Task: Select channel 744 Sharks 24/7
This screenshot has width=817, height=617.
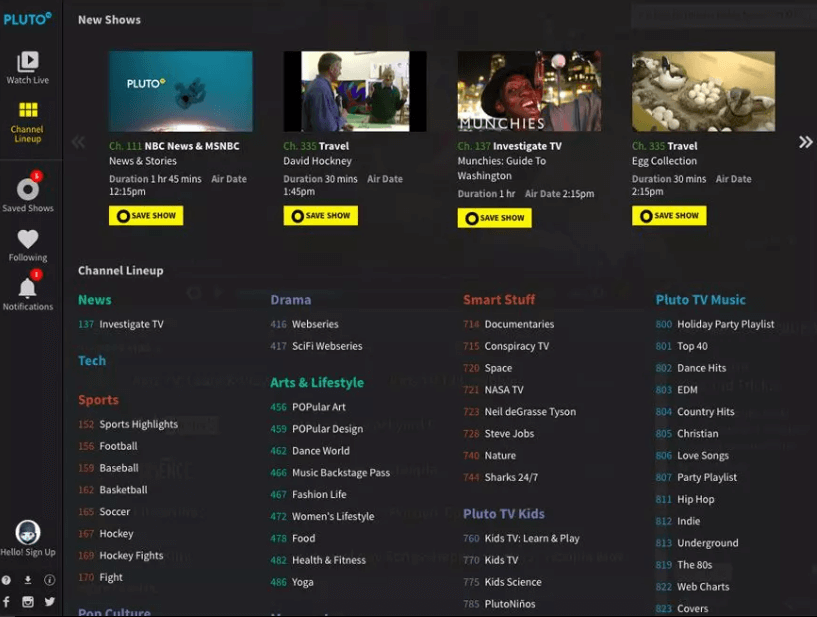Action: (x=501, y=477)
